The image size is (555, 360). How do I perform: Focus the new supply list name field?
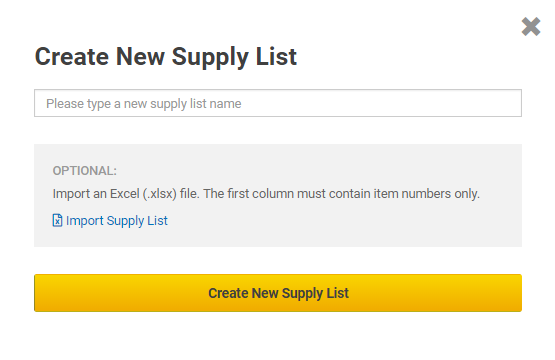[x=278, y=103]
